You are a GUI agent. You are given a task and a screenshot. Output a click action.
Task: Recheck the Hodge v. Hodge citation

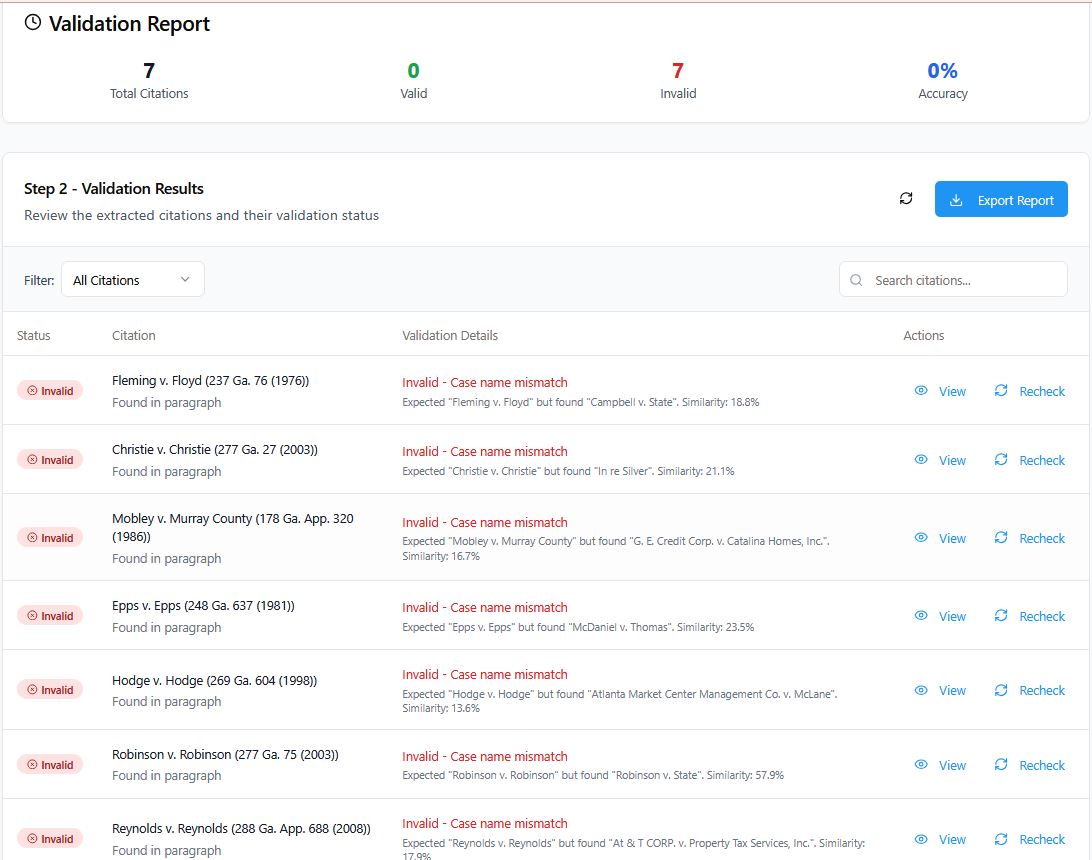[1029, 690]
